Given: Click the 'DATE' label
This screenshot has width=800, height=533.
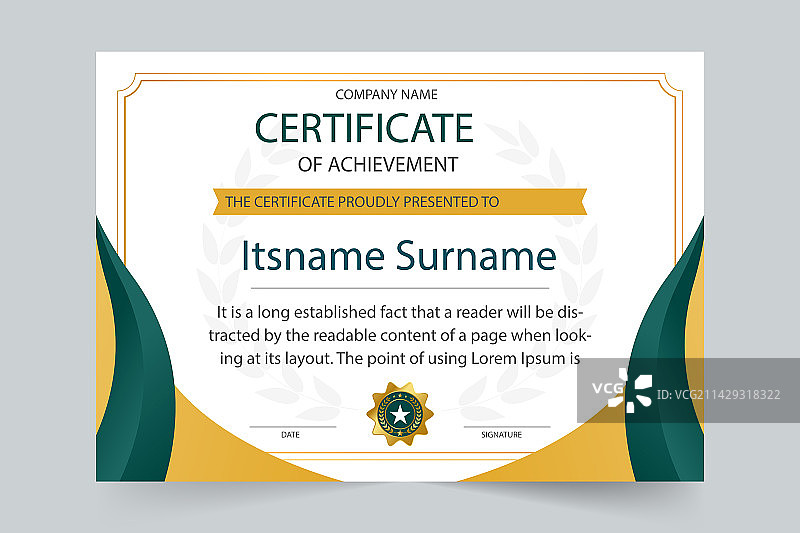Looking at the screenshot, I should coord(290,435).
